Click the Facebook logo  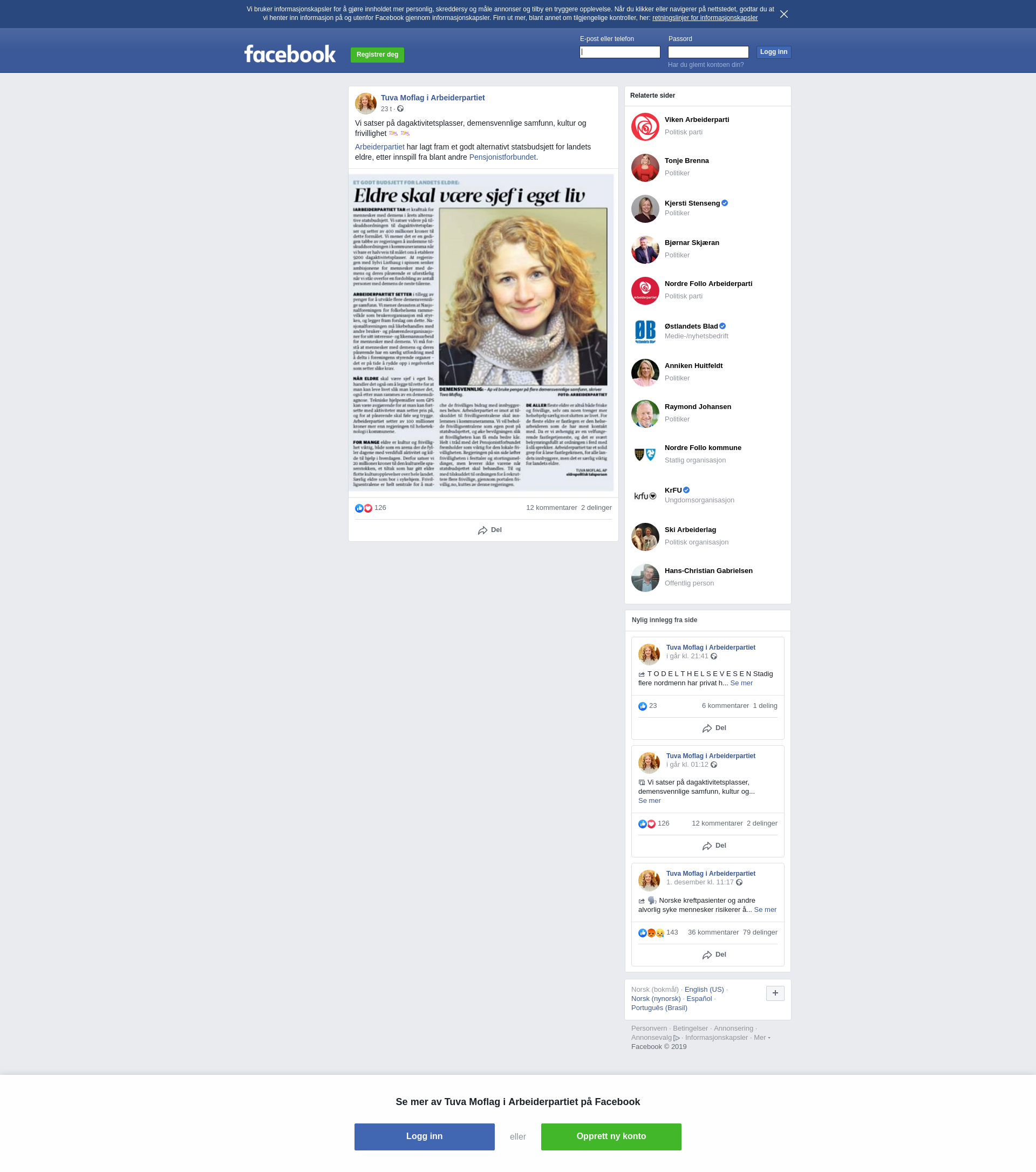tap(290, 54)
